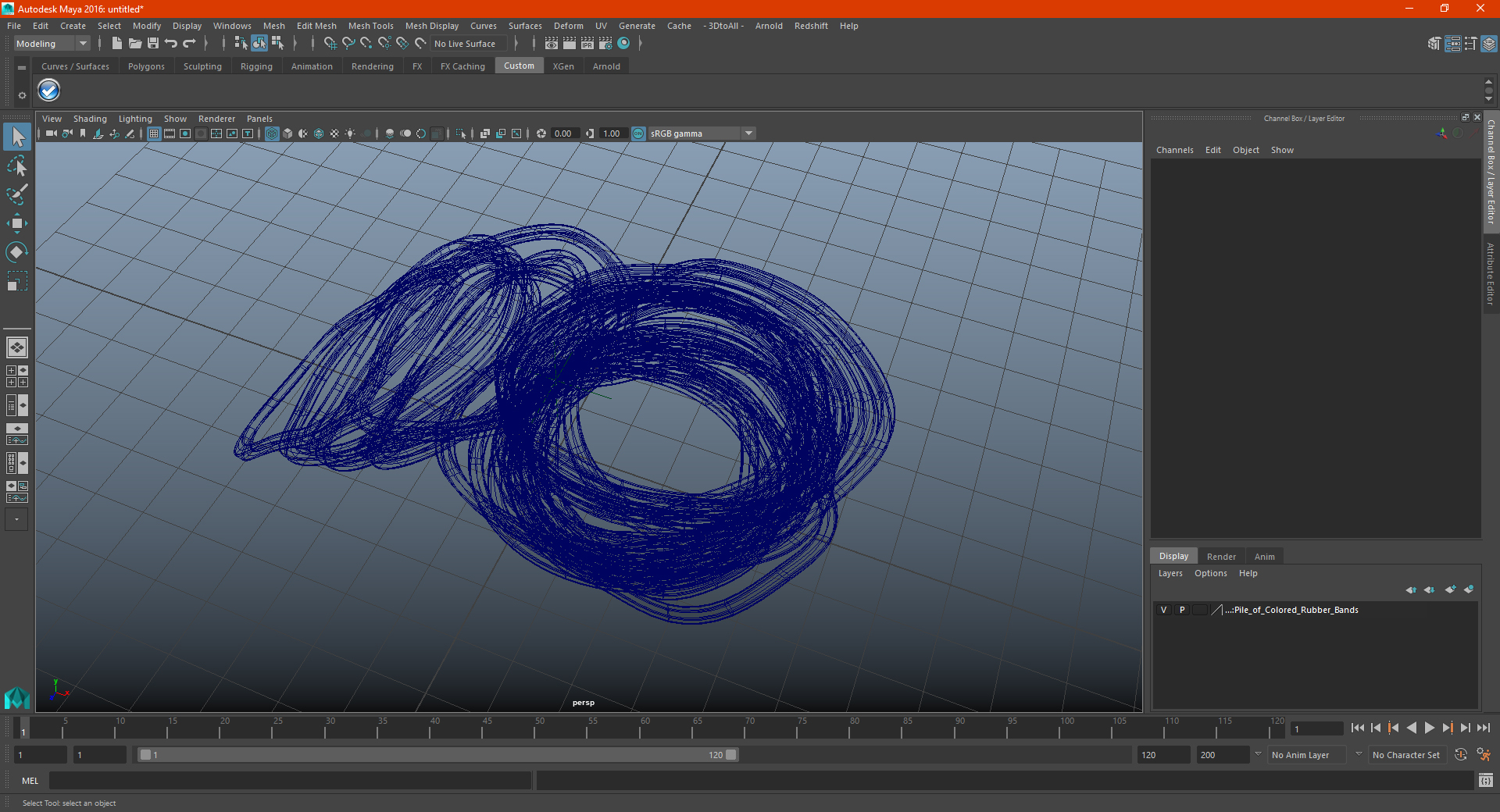Toggle wireframe shading cube in viewport toolbar
The width and height of the screenshot is (1500, 812).
click(x=272, y=134)
